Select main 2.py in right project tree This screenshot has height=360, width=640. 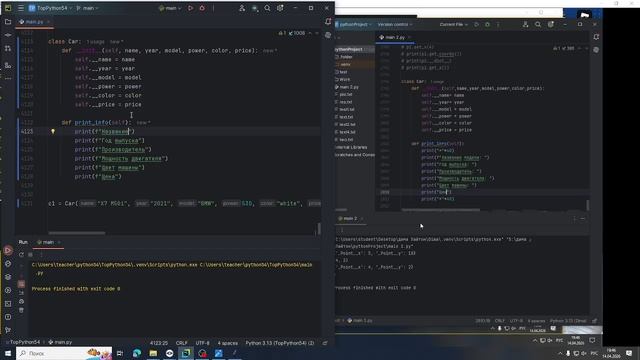coord(349,87)
